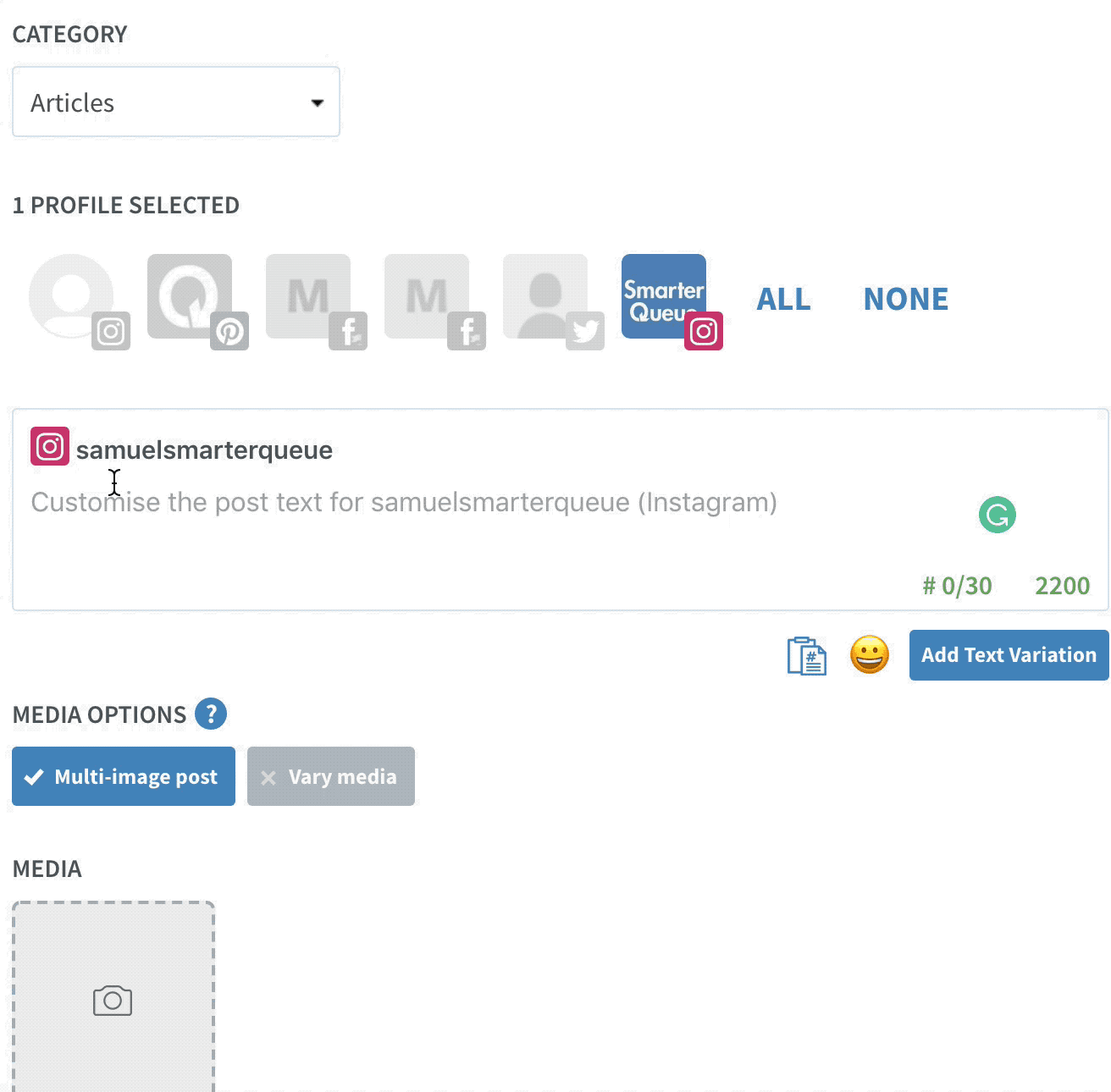Select the greyed-out Instagram profile avatar

click(72, 296)
